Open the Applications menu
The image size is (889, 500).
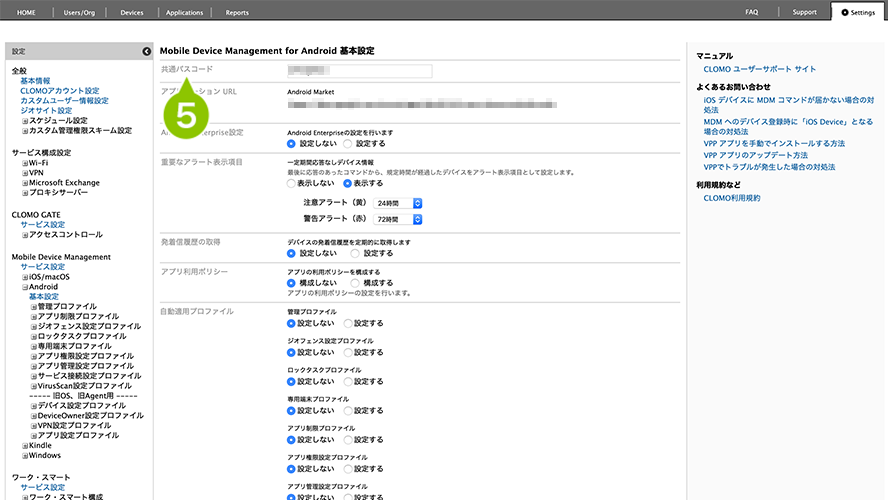[x=184, y=12]
